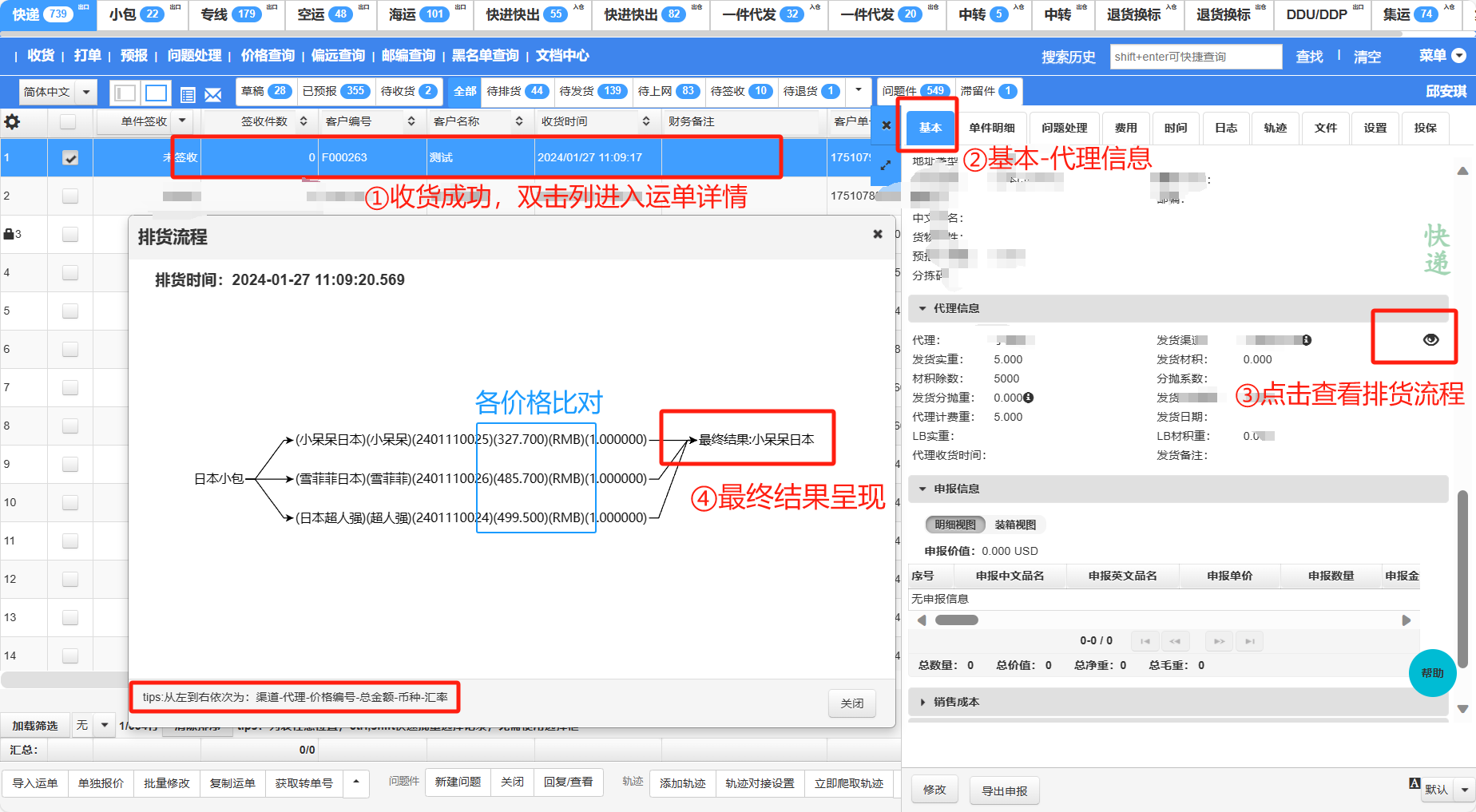Click the expand arrows icon on detail panel
This screenshot has width=1476, height=812.
885,165
